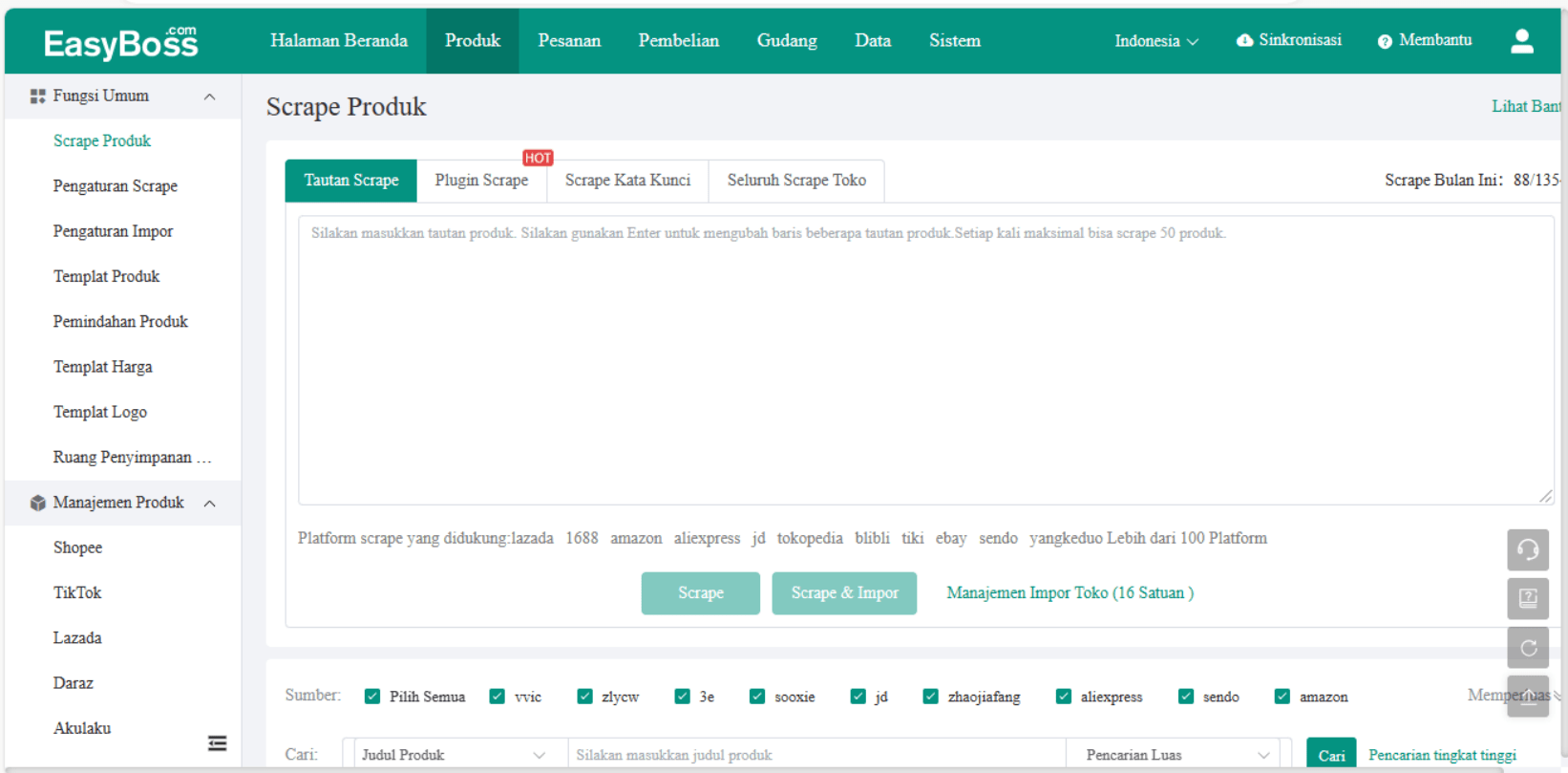Uncheck the zlycw source checkbox

tap(585, 697)
